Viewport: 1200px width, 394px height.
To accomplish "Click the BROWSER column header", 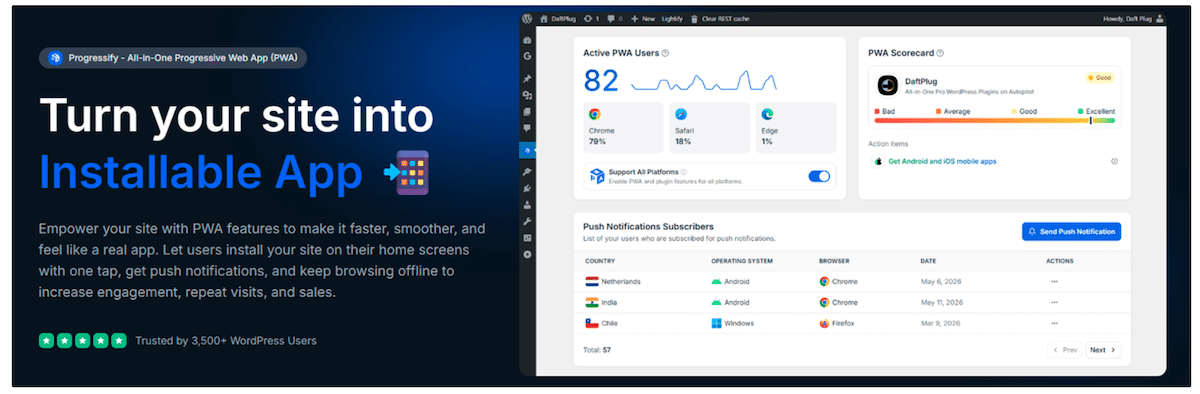I will tap(835, 261).
